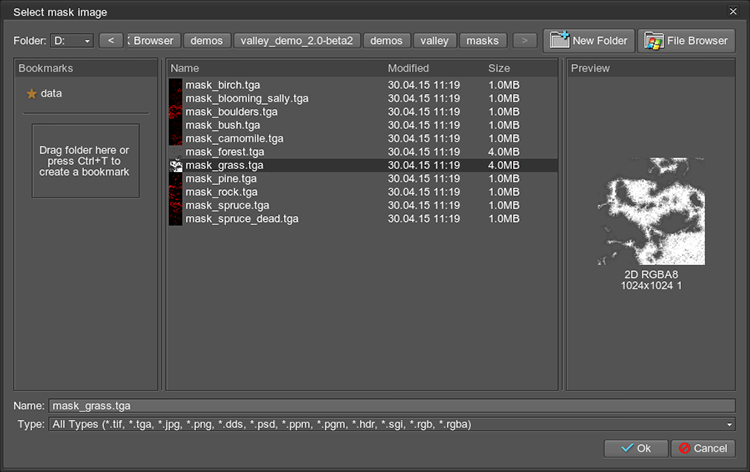
Task: Click the mask_grass.tga thumbnail icon
Action: click(175, 165)
